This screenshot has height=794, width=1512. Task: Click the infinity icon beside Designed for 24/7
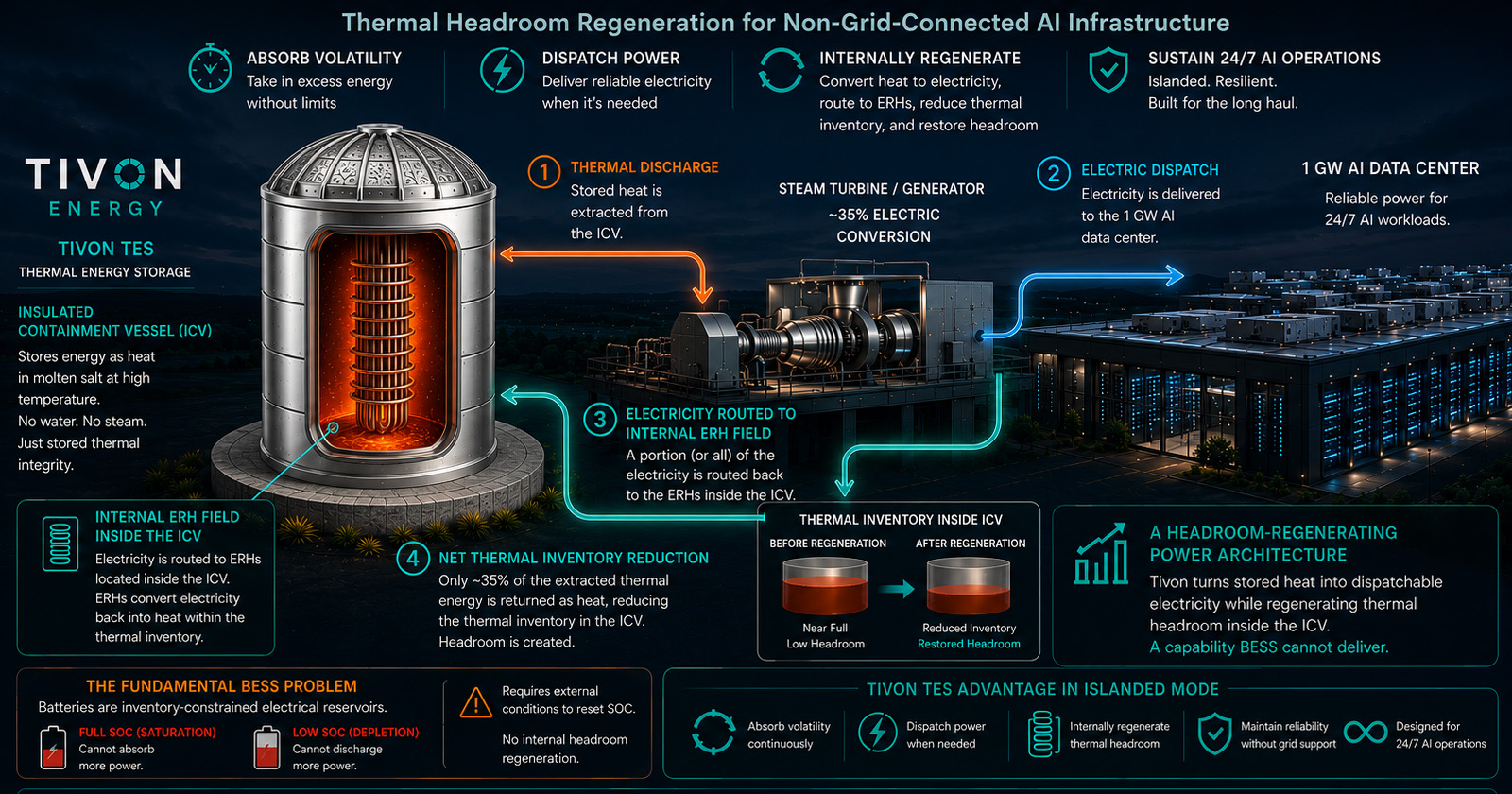(1366, 732)
